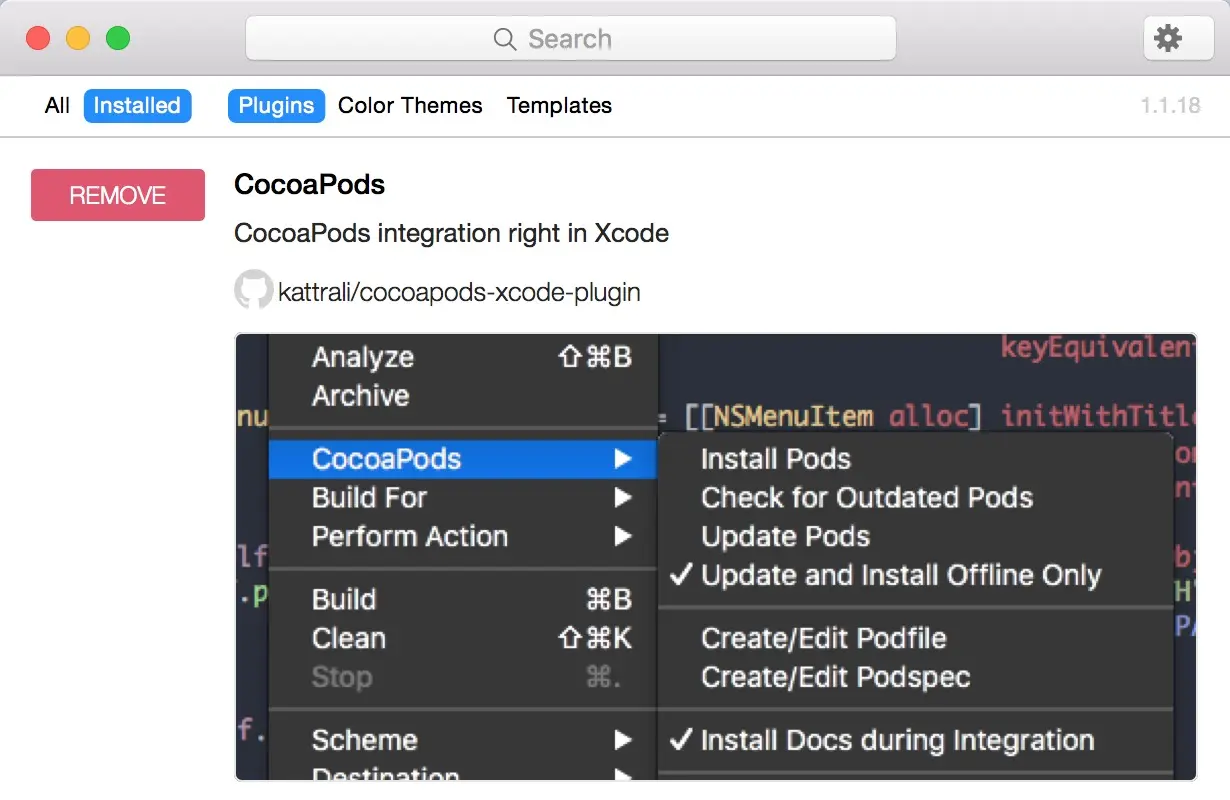The width and height of the screenshot is (1230, 800).
Task: Click the CocoaPods plugin screenshot preview
Action: click(716, 557)
